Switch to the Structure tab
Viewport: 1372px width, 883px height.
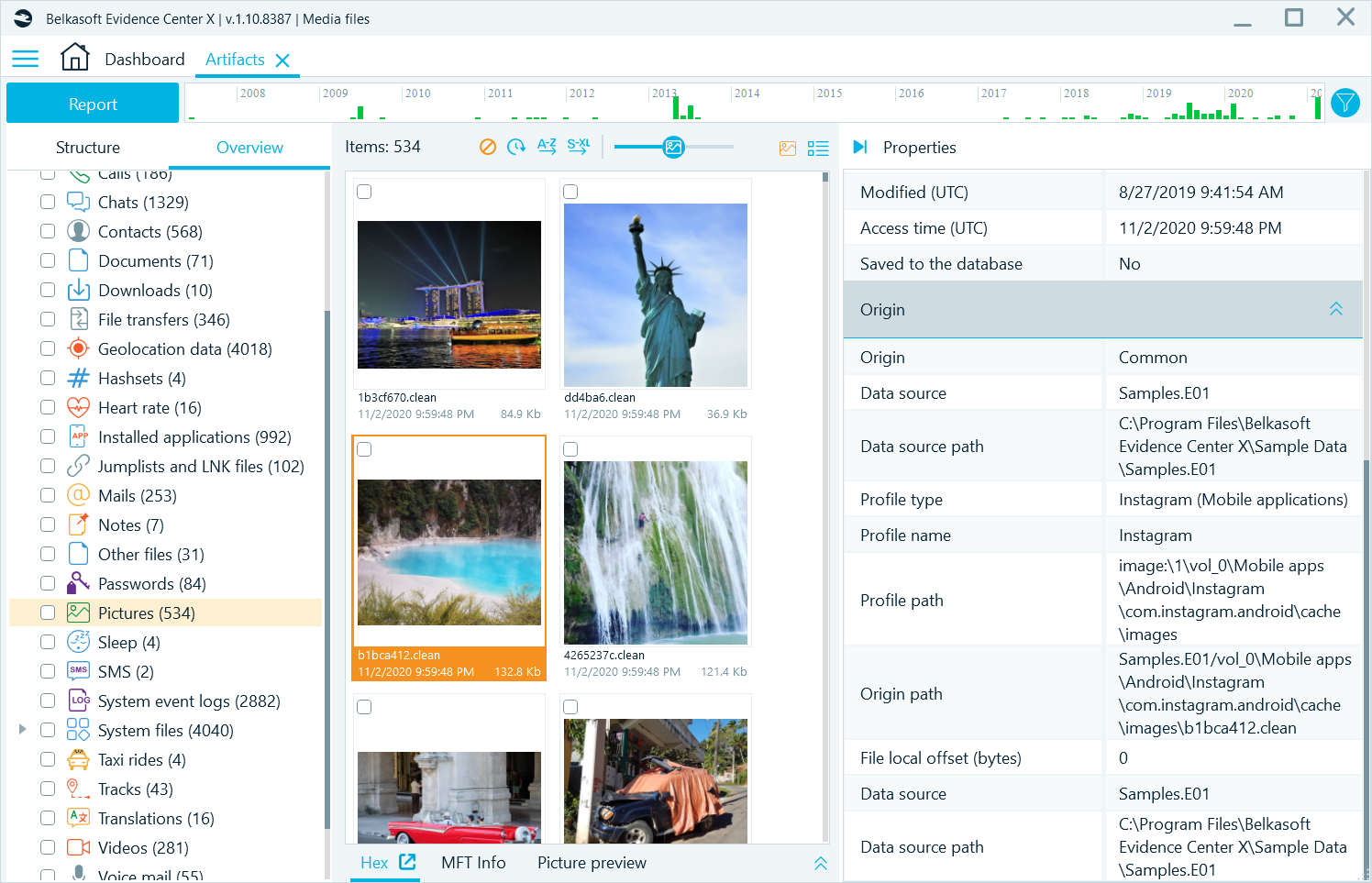tap(88, 148)
